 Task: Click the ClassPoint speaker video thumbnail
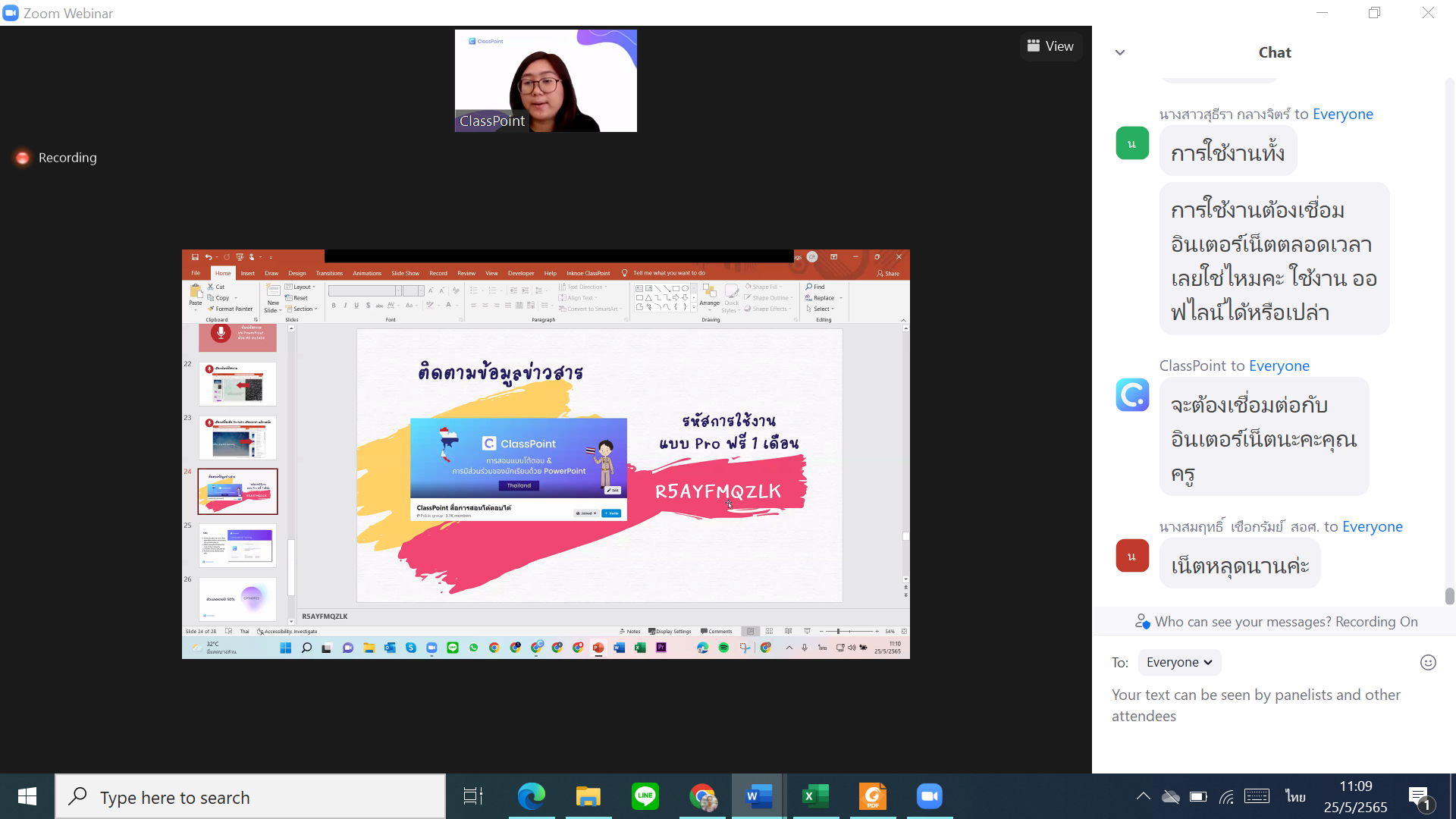click(x=546, y=80)
